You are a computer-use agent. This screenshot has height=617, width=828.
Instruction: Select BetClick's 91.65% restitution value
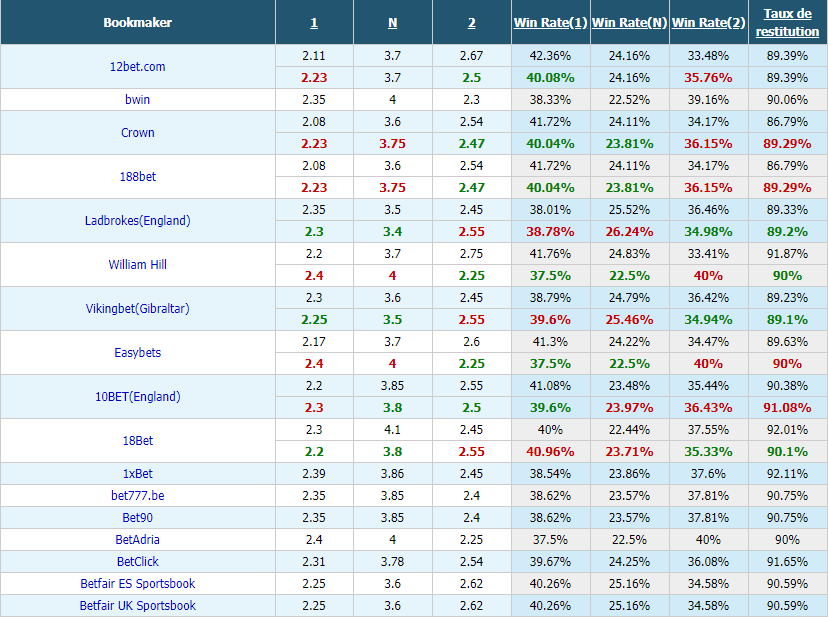click(787, 562)
